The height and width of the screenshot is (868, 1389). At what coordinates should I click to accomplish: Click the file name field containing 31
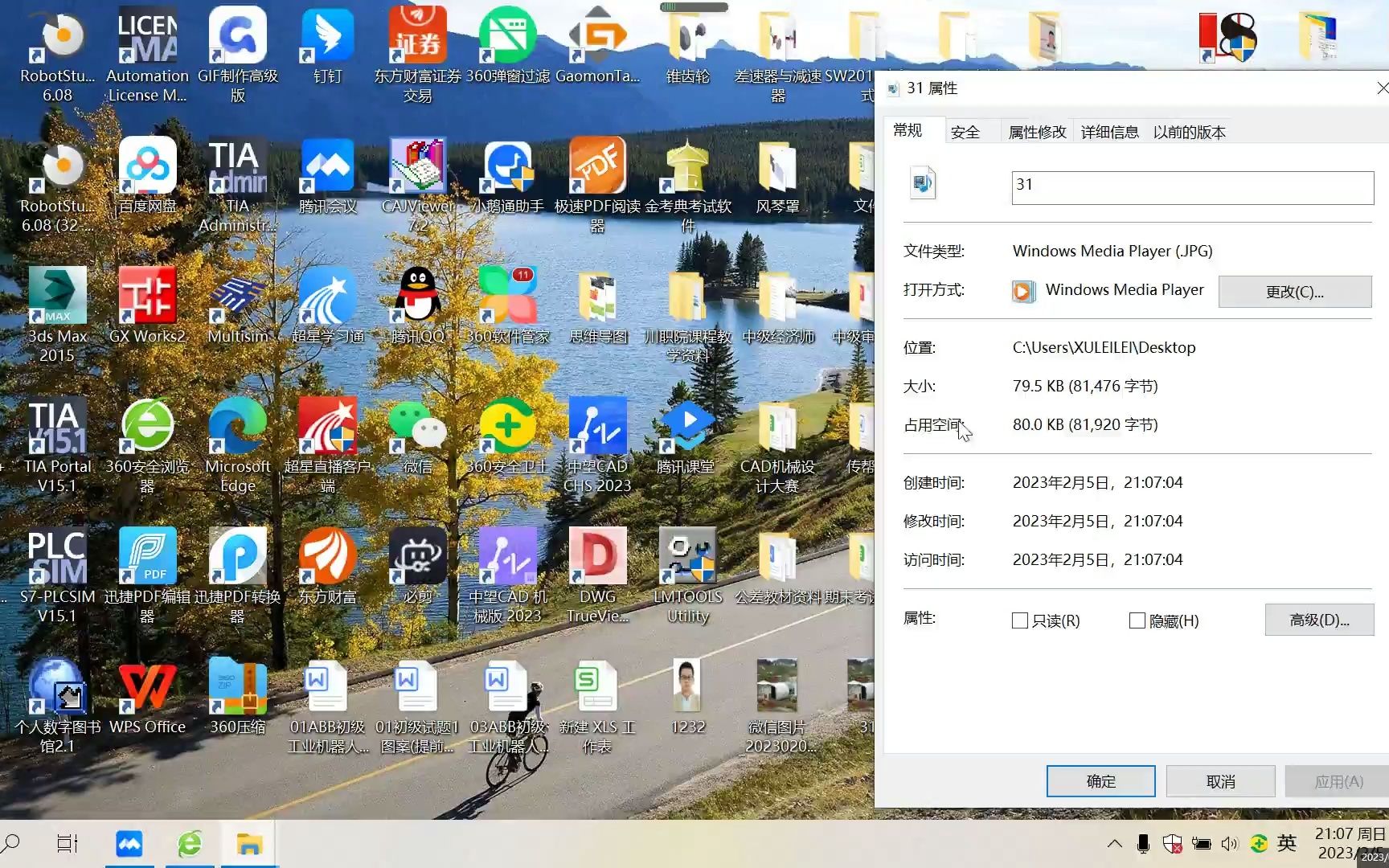[1192, 187]
